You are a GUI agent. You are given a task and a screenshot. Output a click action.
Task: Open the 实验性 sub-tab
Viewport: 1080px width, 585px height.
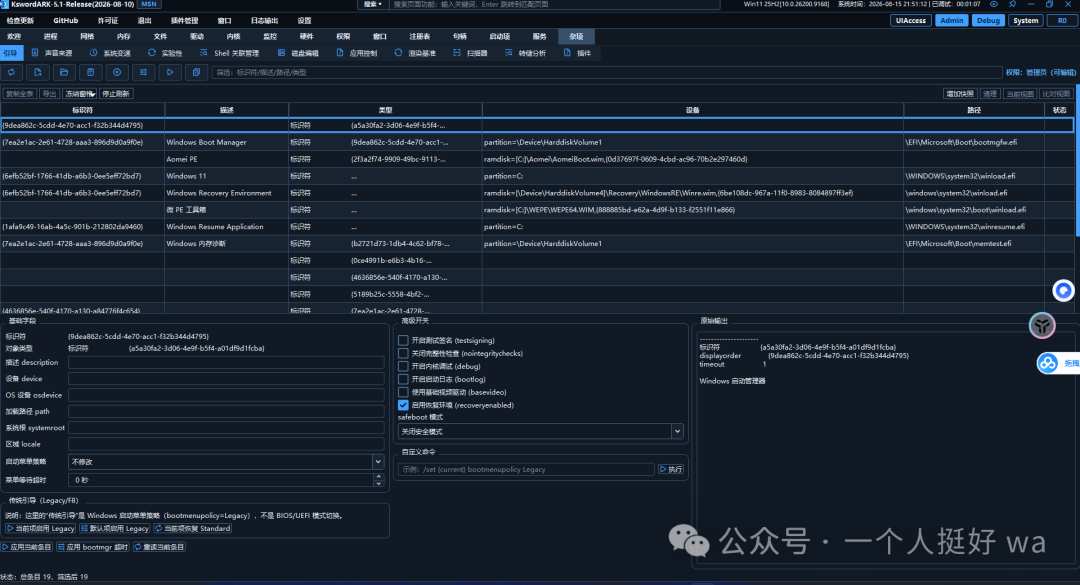click(x=165, y=53)
